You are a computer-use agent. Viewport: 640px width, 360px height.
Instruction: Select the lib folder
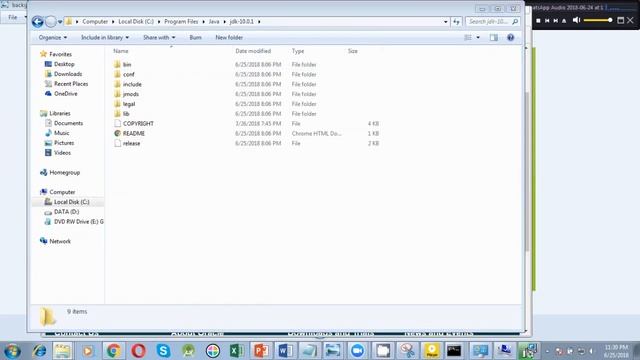(126, 113)
